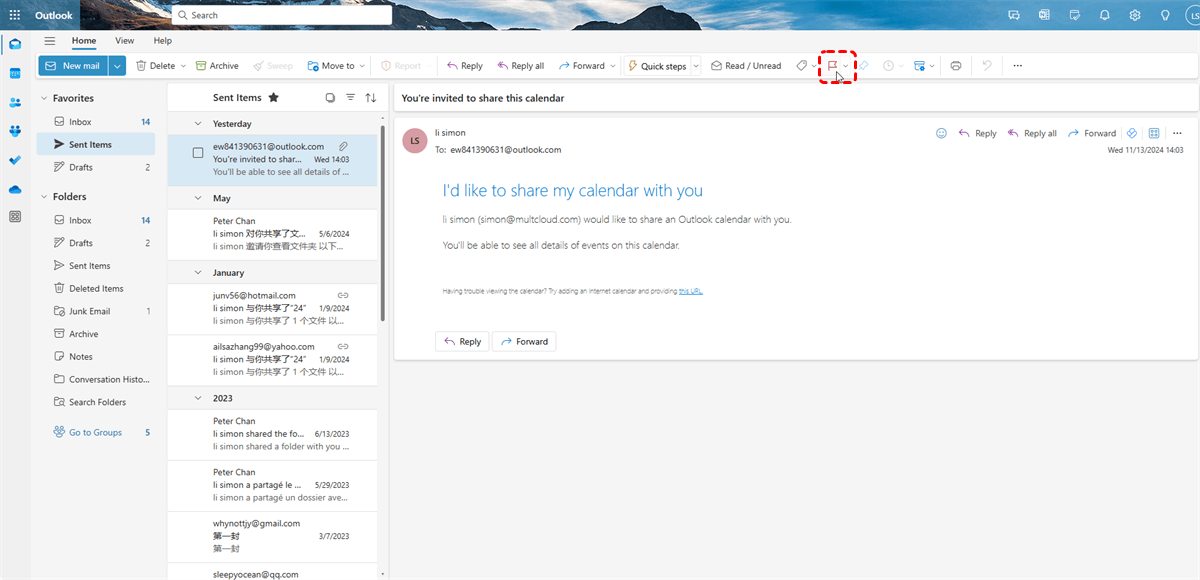Open the OneDrive cloud app

[15, 189]
